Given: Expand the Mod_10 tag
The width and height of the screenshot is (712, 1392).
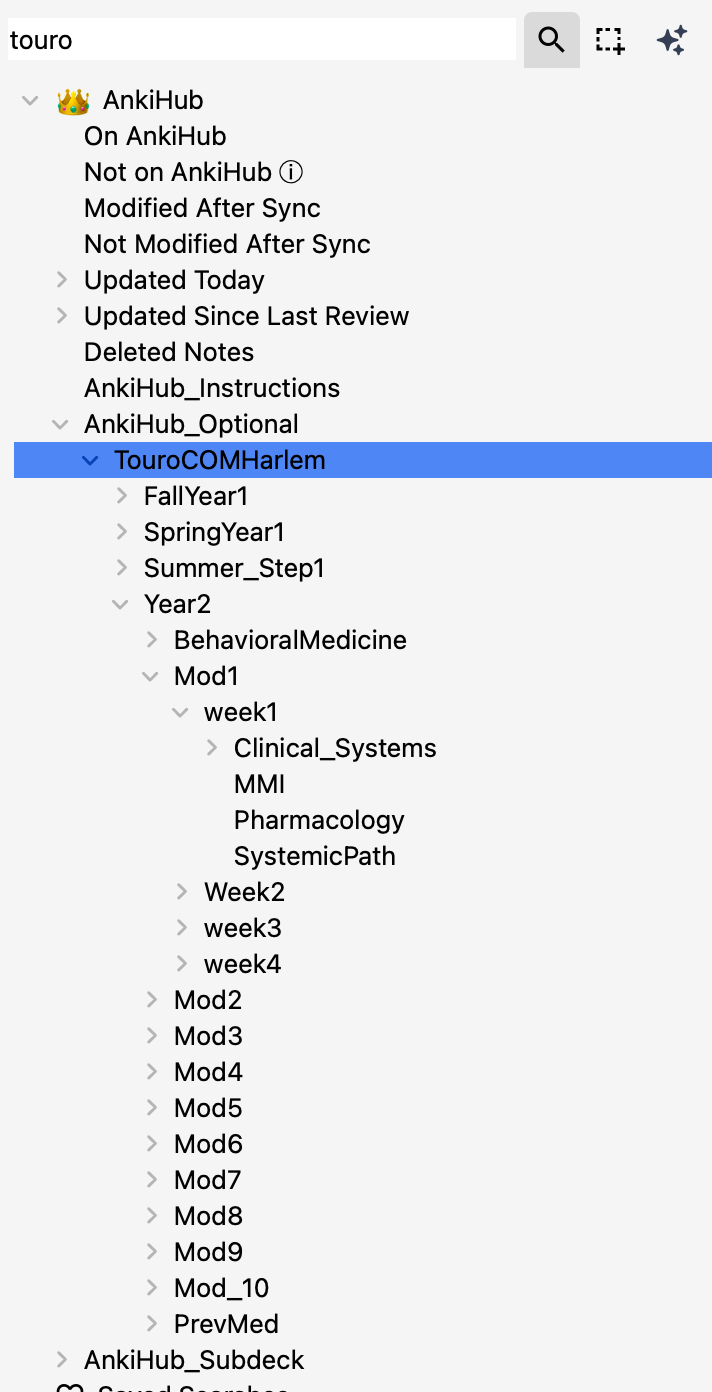Looking at the screenshot, I should (x=151, y=1288).
